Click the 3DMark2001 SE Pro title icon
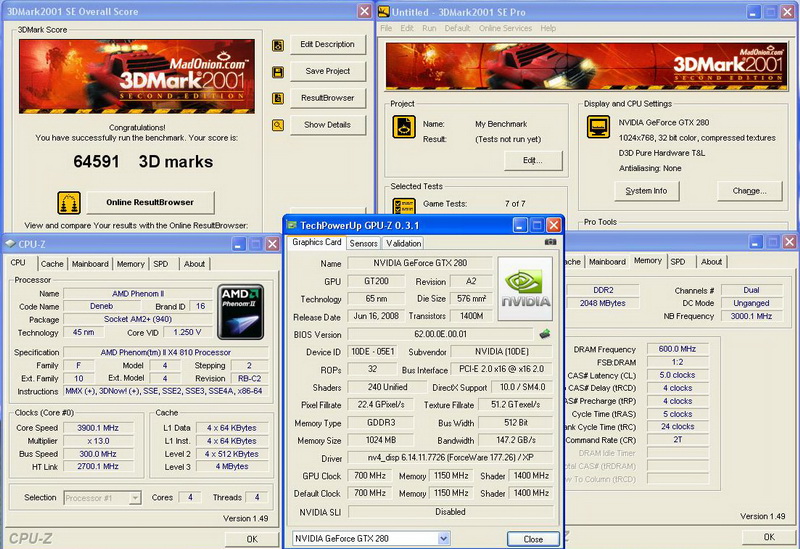Screen dimensions: 800x549 pyautogui.click(x=384, y=11)
